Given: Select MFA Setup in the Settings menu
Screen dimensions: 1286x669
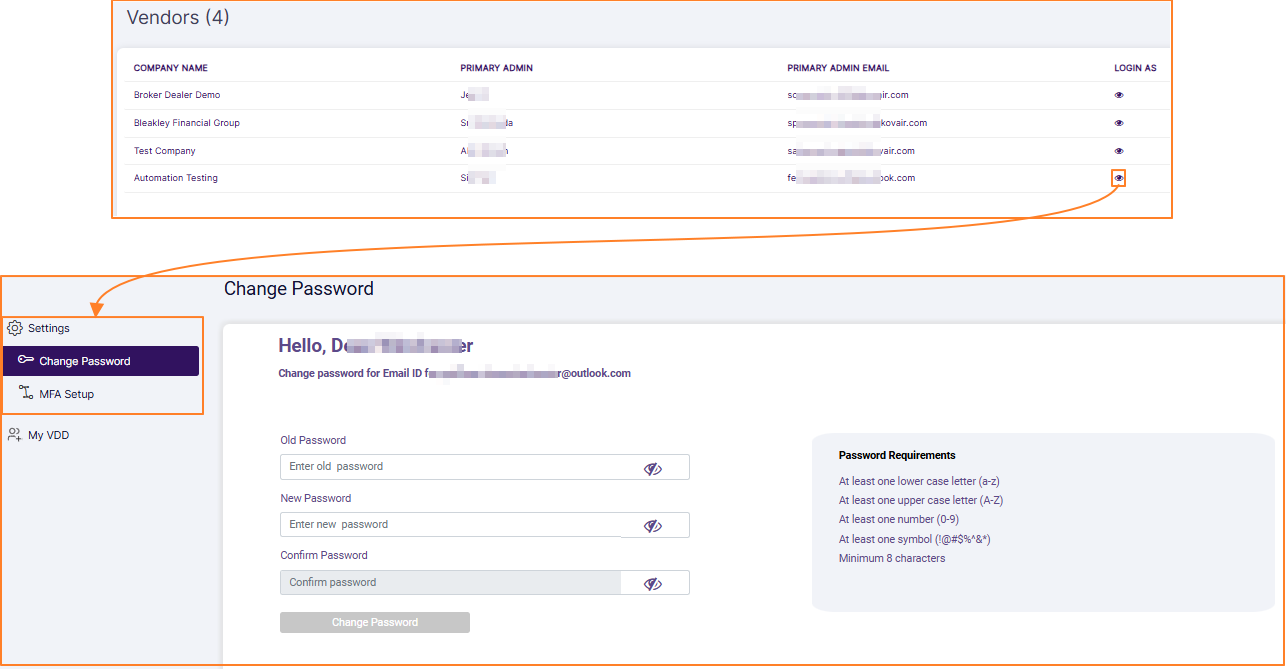Looking at the screenshot, I should pos(69,393).
